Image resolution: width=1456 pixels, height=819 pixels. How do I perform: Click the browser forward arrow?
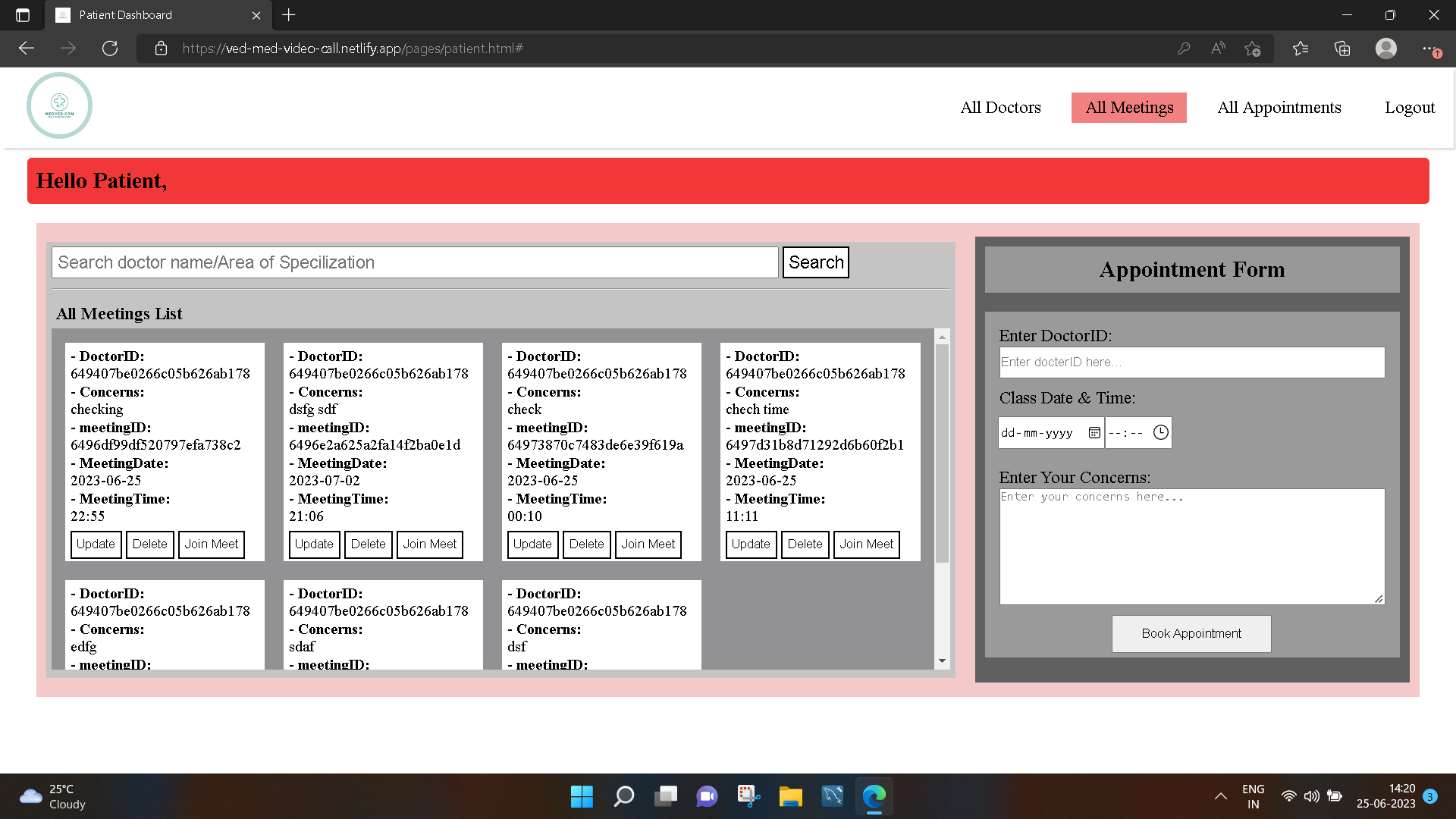[x=68, y=49]
